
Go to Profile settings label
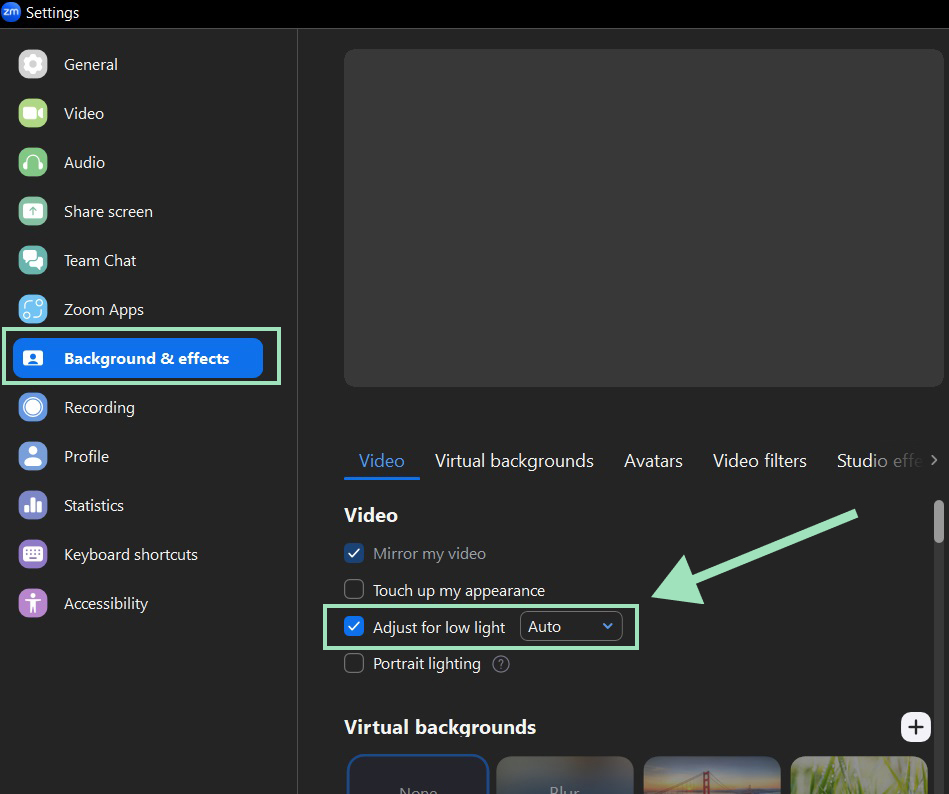(87, 457)
